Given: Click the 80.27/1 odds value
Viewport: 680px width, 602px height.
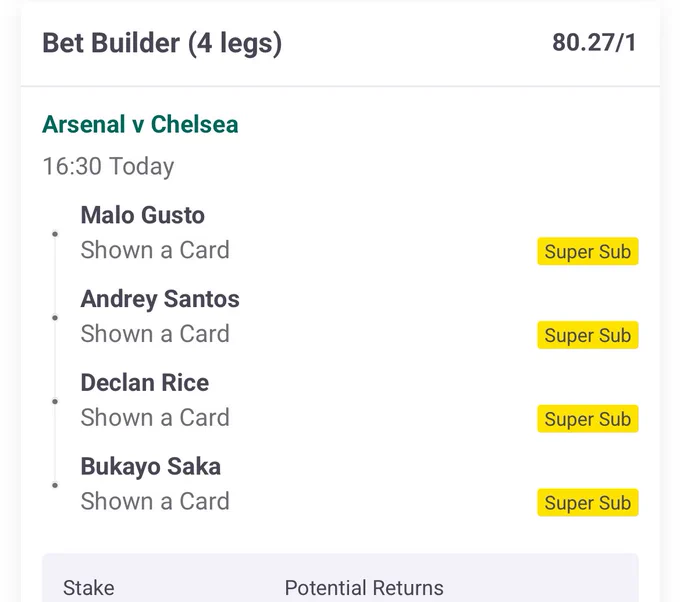Looking at the screenshot, I should point(594,43).
